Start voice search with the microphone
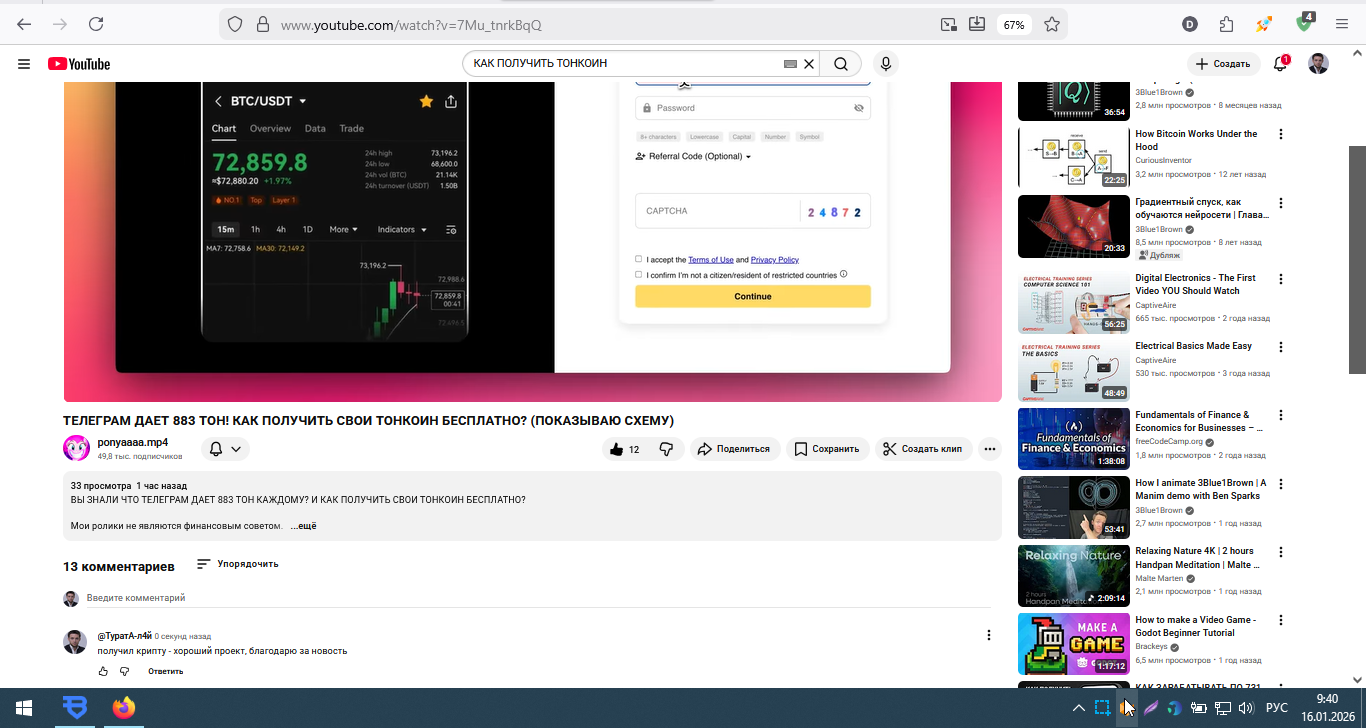The width and height of the screenshot is (1366, 728). pyautogui.click(x=885, y=64)
